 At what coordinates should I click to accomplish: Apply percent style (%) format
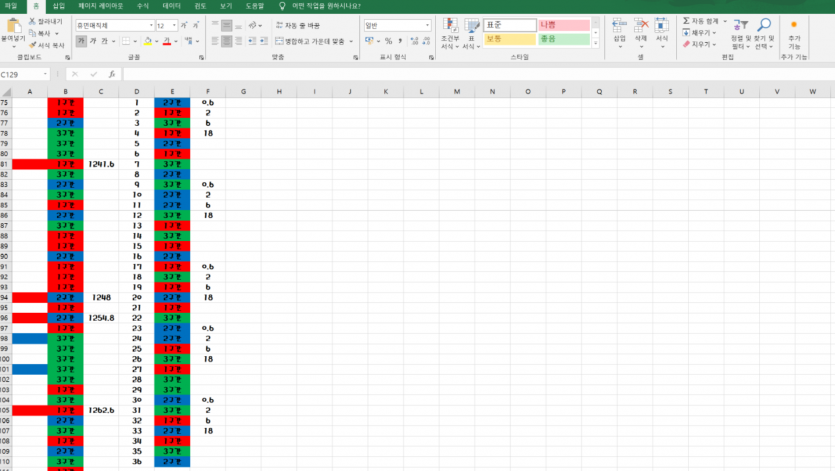pyautogui.click(x=388, y=41)
